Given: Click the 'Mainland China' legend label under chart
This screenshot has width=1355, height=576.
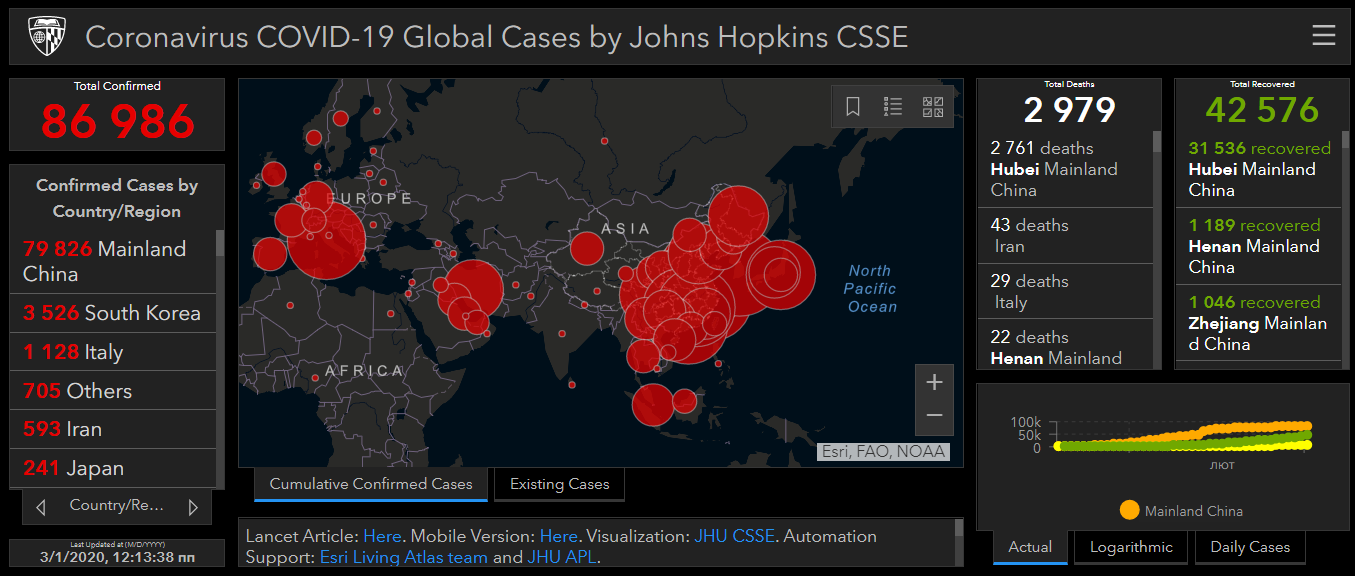Looking at the screenshot, I should click(1194, 511).
